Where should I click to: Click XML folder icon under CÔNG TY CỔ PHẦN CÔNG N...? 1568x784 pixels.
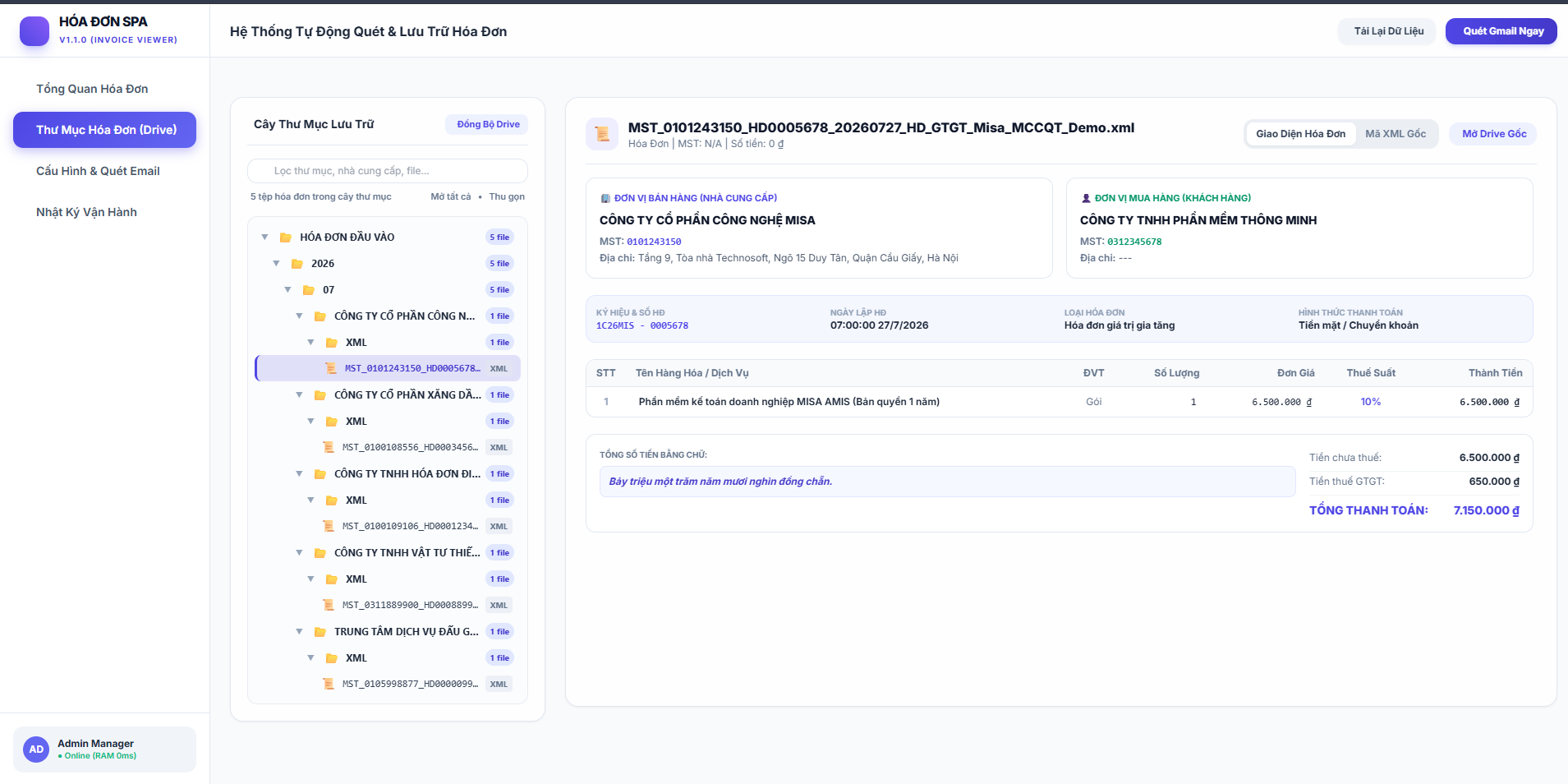pyautogui.click(x=332, y=343)
